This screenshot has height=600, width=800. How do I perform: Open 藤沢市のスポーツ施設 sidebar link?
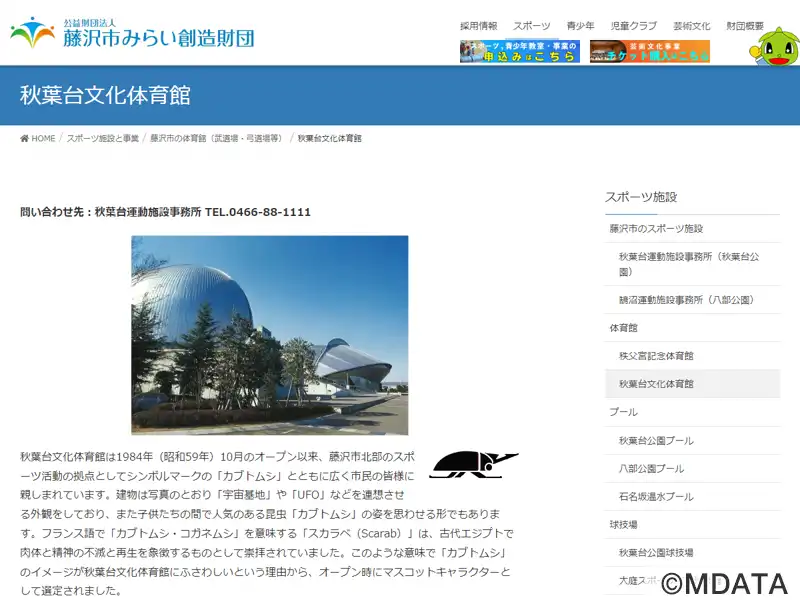pyautogui.click(x=656, y=229)
